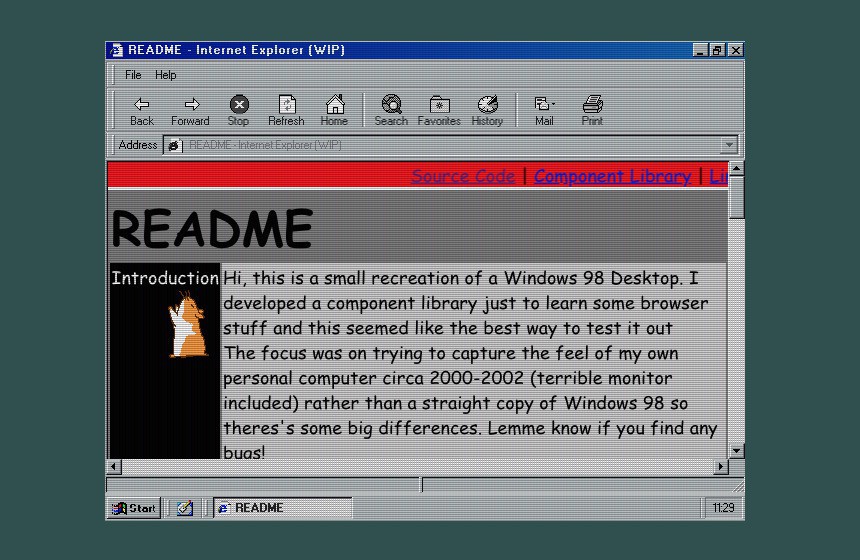Open the Start menu button
This screenshot has height=560, width=860.
point(134,508)
